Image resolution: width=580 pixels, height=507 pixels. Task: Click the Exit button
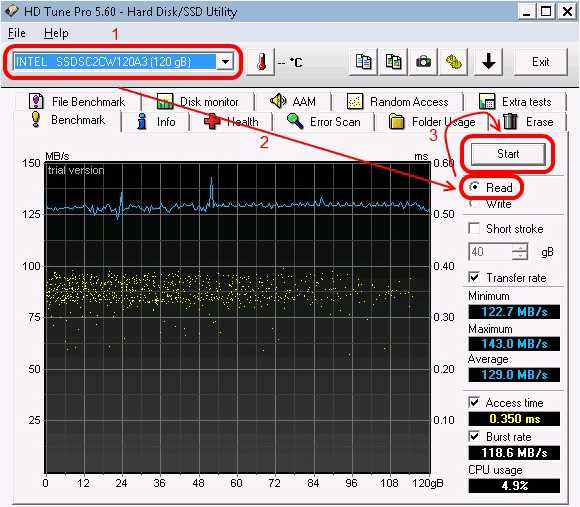click(540, 62)
